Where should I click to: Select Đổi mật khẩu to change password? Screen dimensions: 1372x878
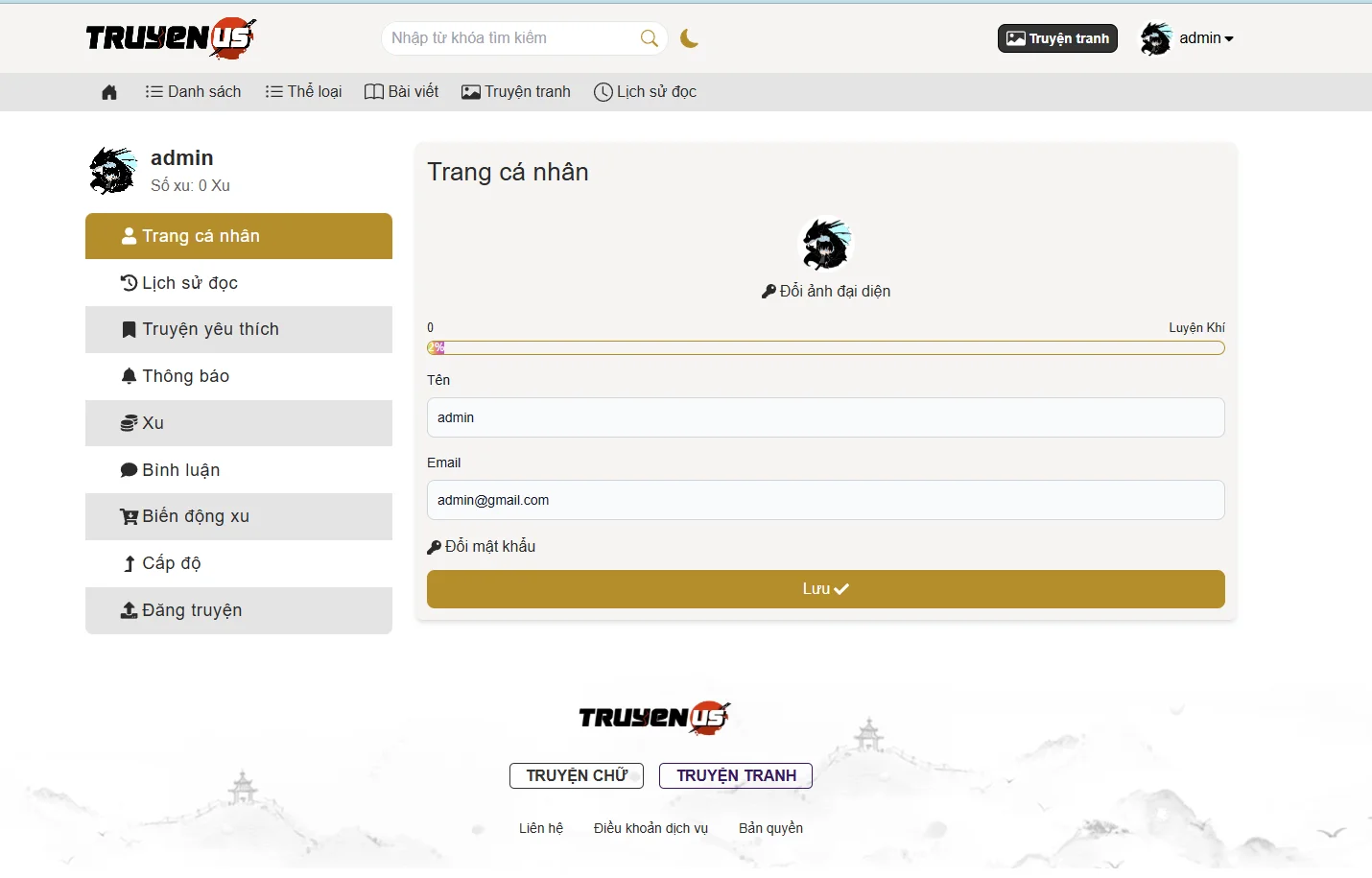click(482, 546)
